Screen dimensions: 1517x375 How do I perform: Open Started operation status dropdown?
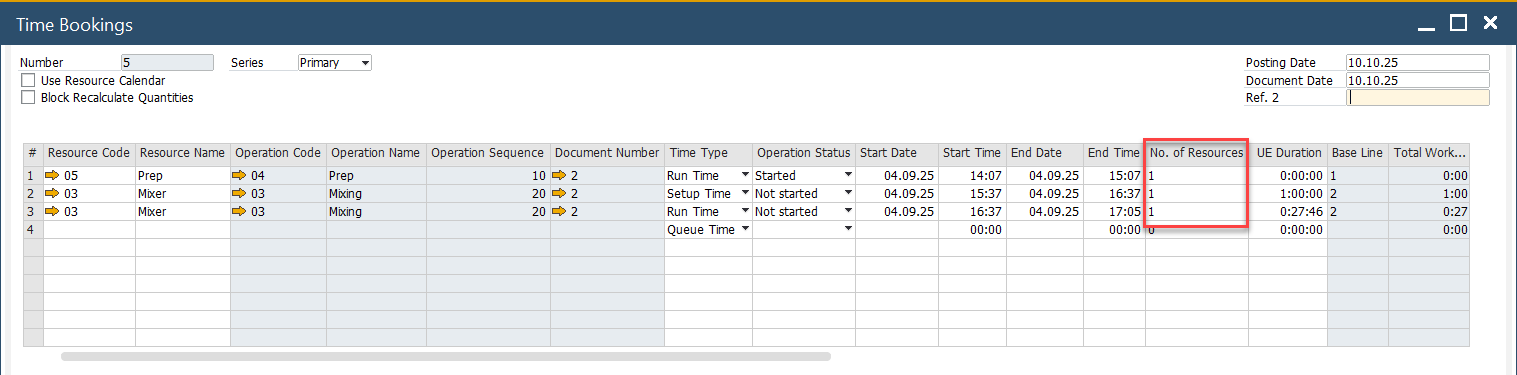[x=848, y=175]
